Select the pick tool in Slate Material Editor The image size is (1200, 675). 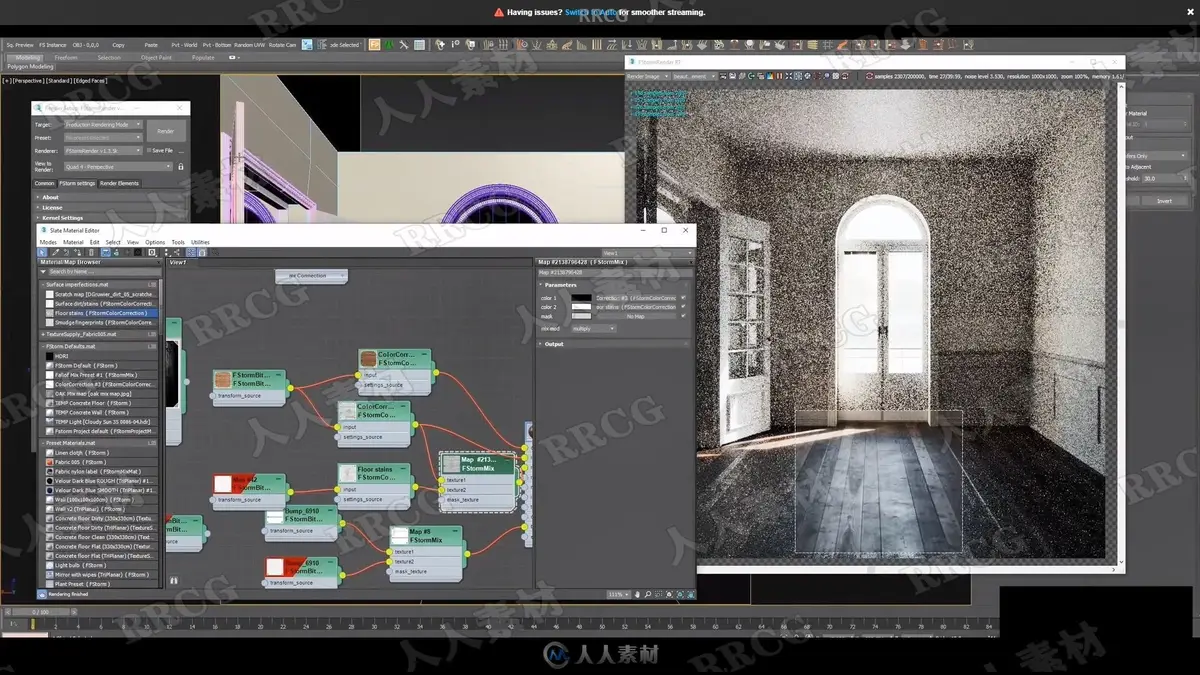pos(42,252)
